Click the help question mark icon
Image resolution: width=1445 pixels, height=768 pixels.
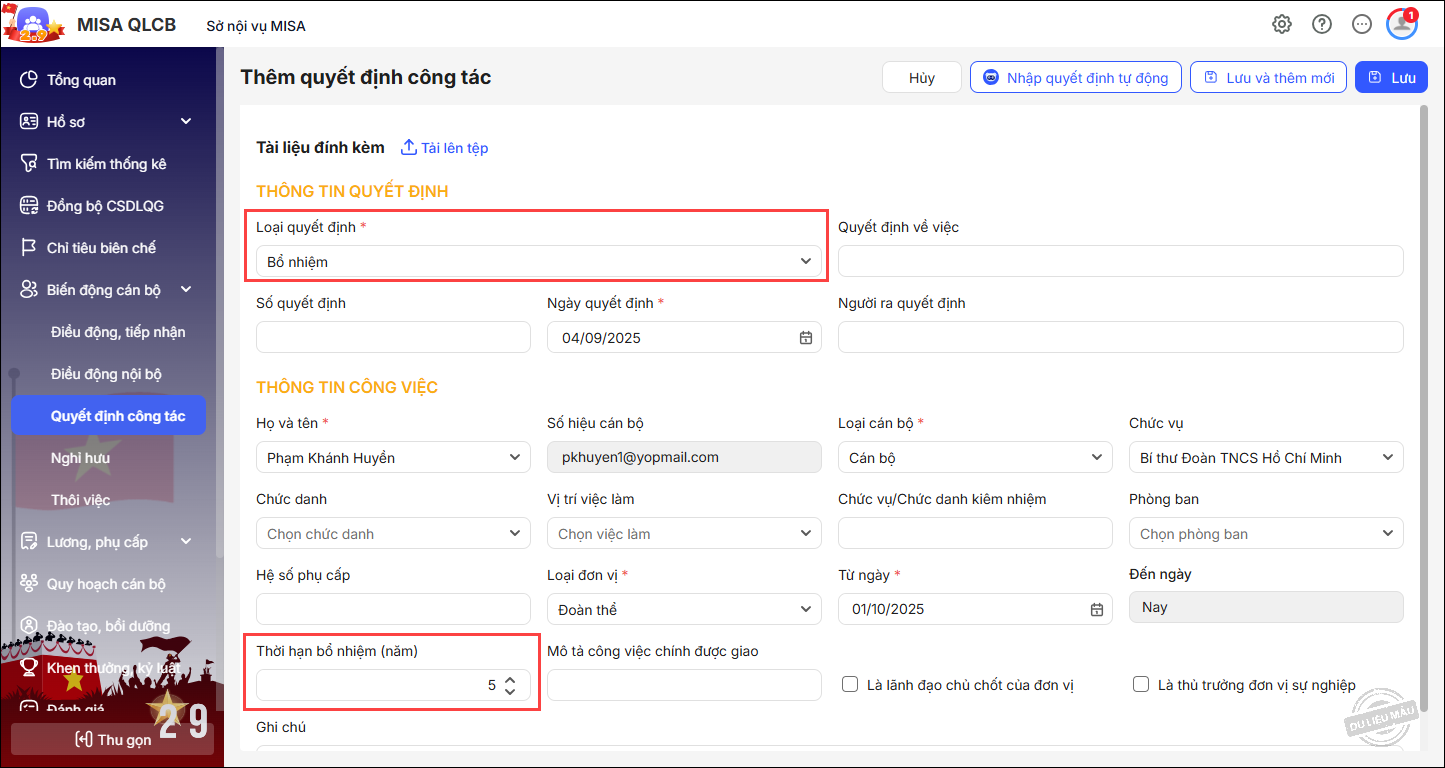click(x=1322, y=25)
